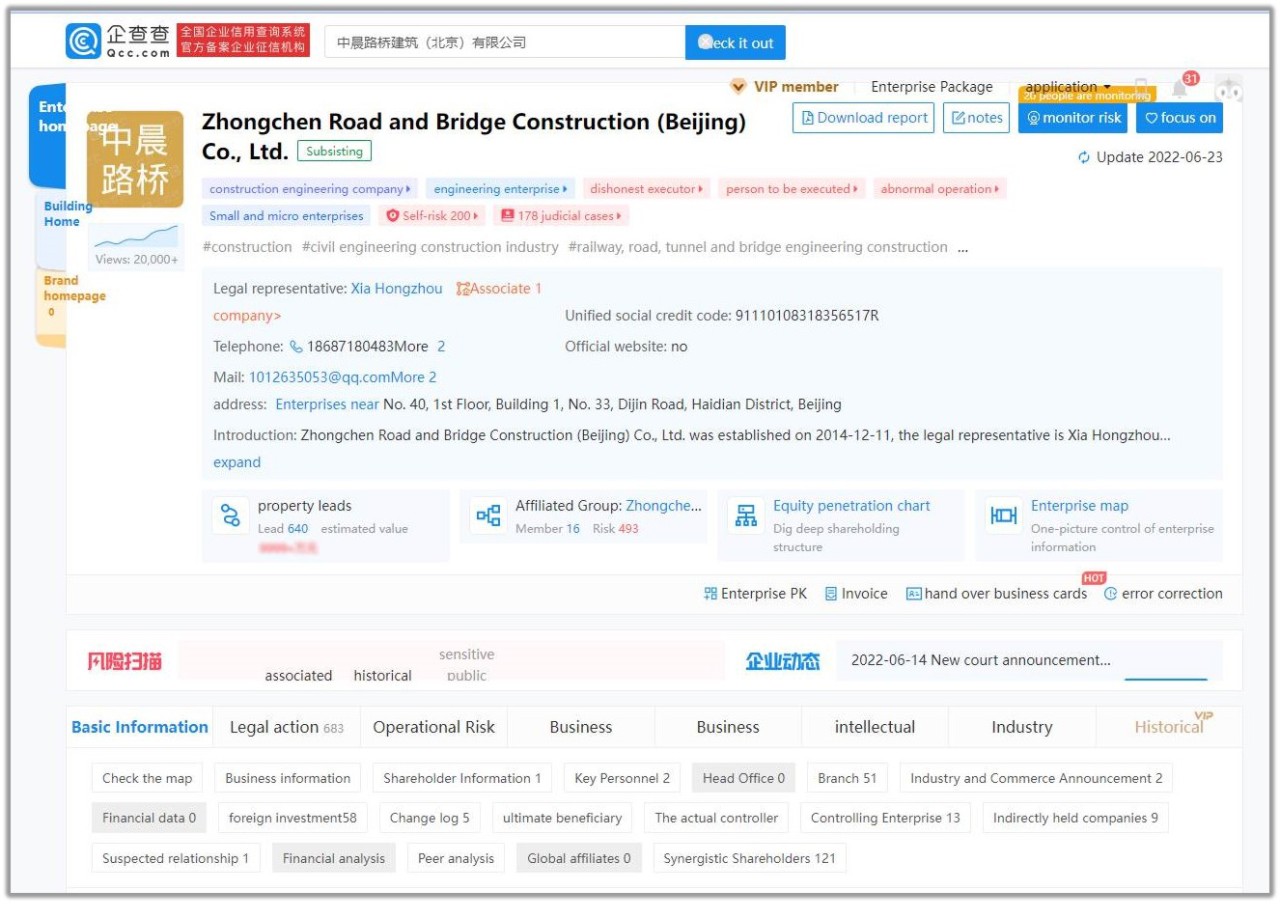Expand the company introduction text
This screenshot has width=1280, height=904.
click(237, 463)
